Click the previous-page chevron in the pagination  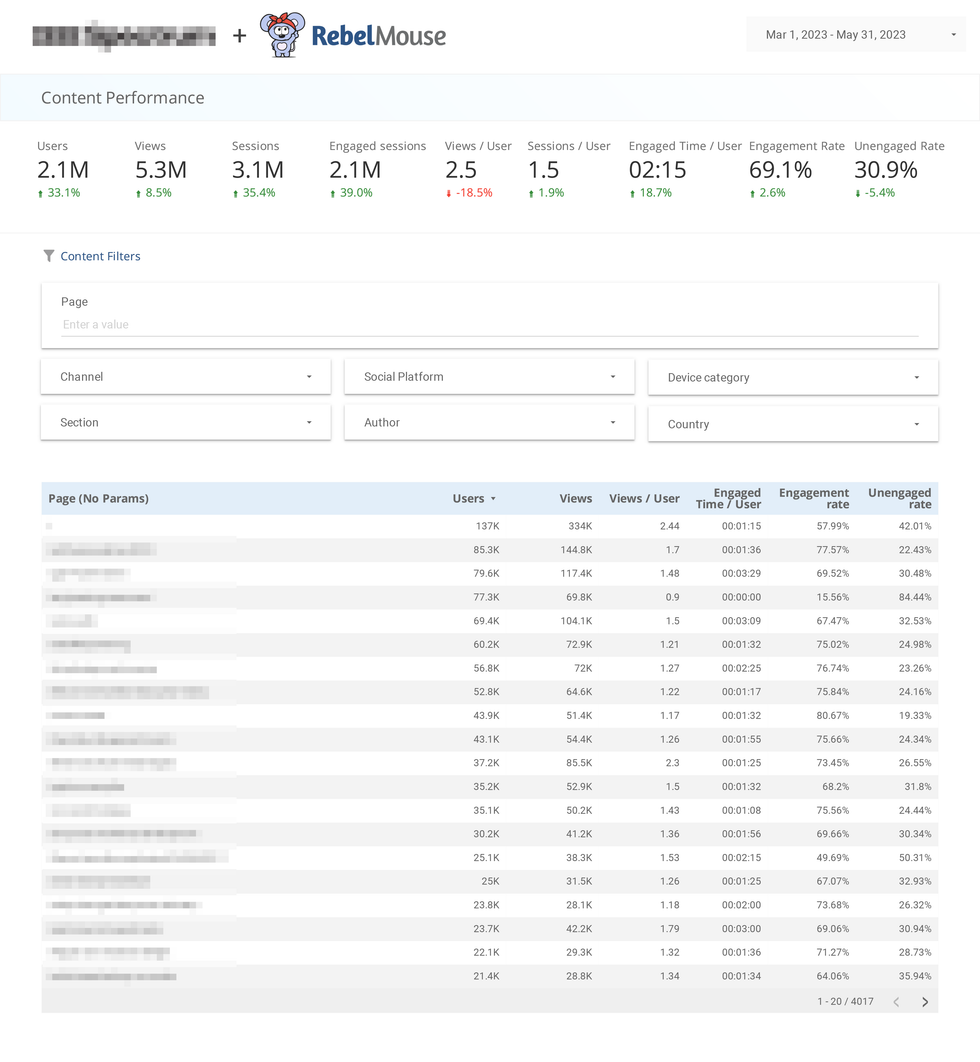(x=898, y=1001)
